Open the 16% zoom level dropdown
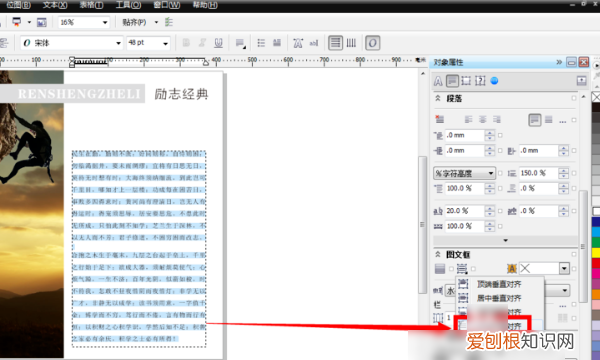600x360 pixels. click(x=105, y=23)
